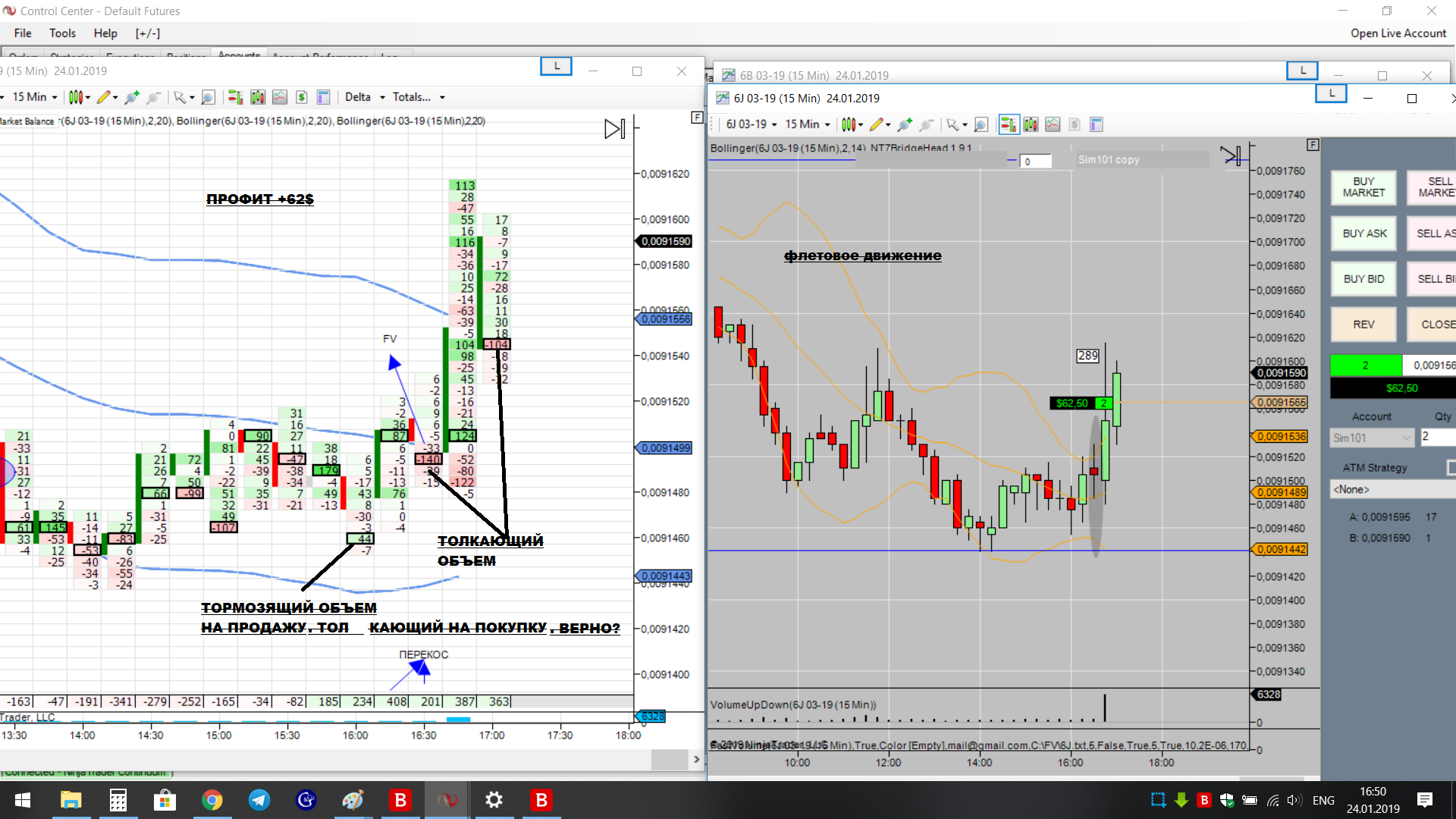This screenshot has width=1456, height=819.
Task: Toggle the Chart Trader panel in the right chart
Action: 1009,124
